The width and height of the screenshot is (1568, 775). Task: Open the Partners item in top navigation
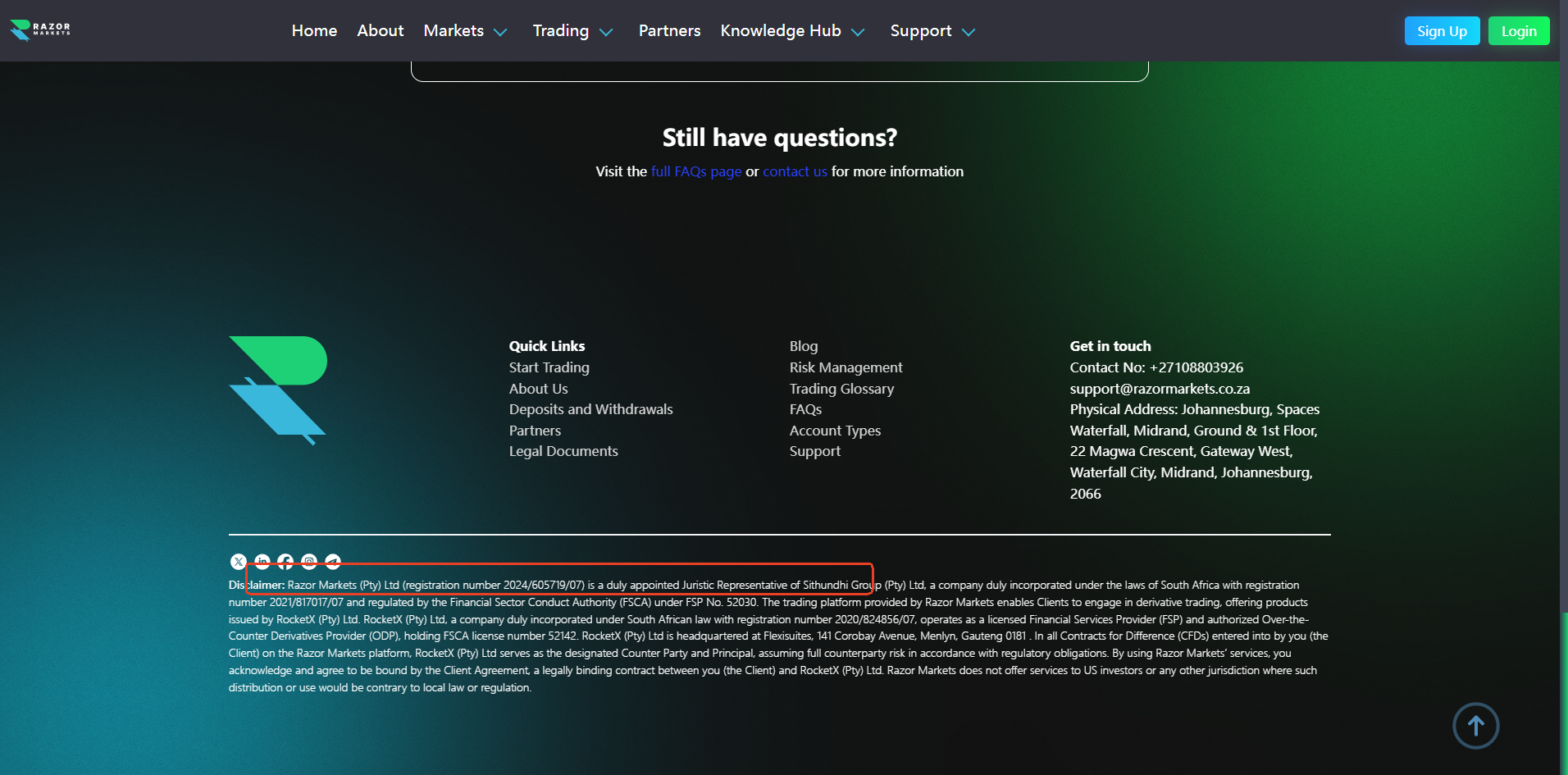click(x=669, y=31)
